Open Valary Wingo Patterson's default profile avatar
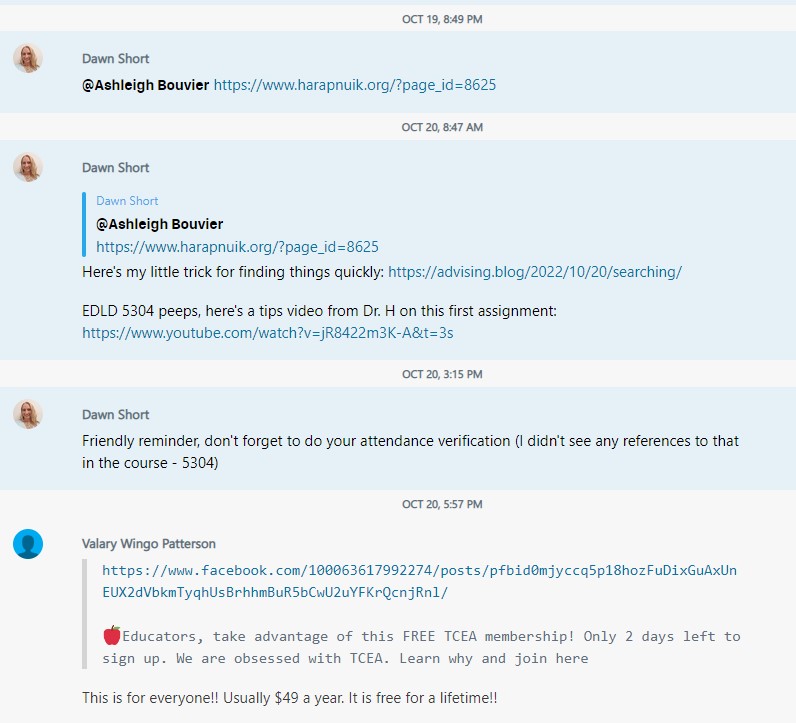 pyautogui.click(x=28, y=544)
